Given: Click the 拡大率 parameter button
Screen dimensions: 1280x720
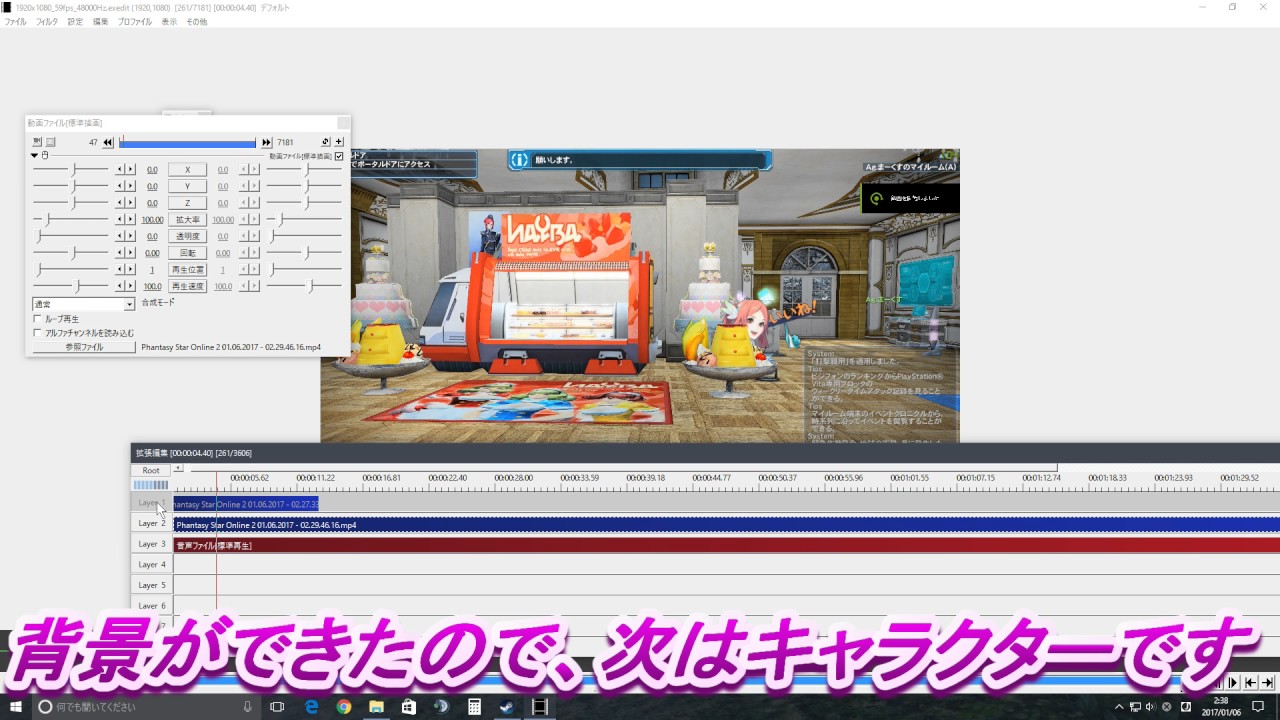Looking at the screenshot, I should tap(187, 220).
